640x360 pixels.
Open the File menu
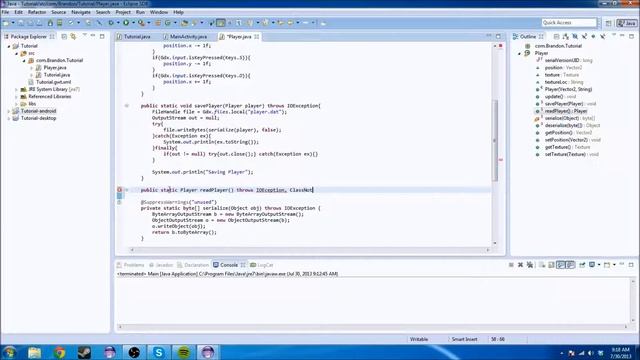(5, 12)
